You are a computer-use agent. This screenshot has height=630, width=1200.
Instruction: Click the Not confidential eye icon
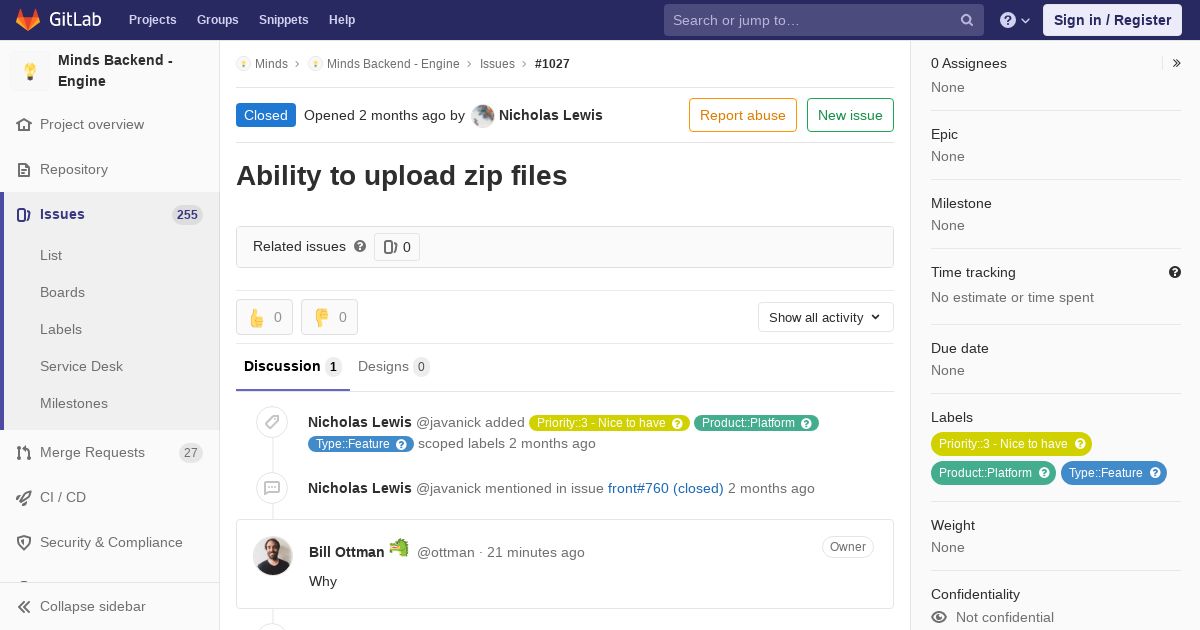(939, 617)
